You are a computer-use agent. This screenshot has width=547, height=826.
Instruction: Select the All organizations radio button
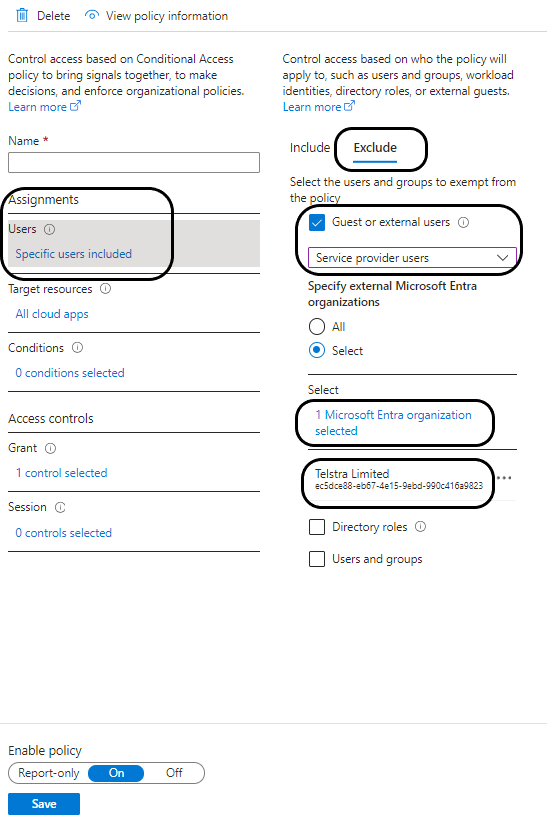click(317, 327)
